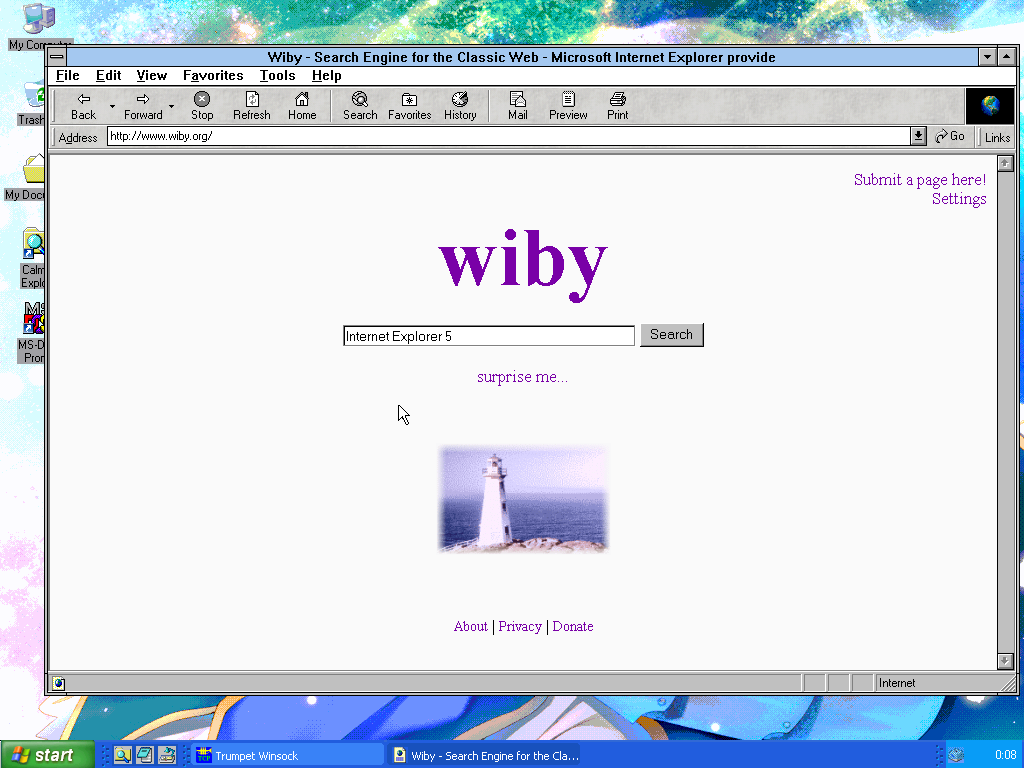Refresh the current page
1024x768 pixels.
pyautogui.click(x=252, y=105)
